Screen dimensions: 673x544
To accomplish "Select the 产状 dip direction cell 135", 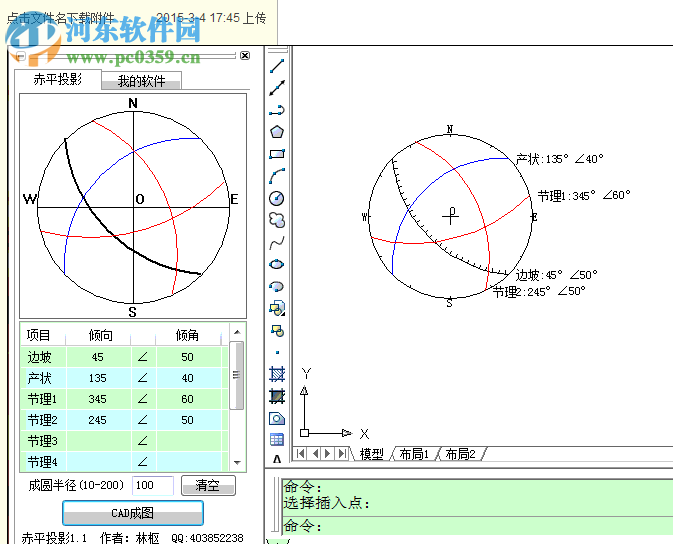I will coord(98,378).
